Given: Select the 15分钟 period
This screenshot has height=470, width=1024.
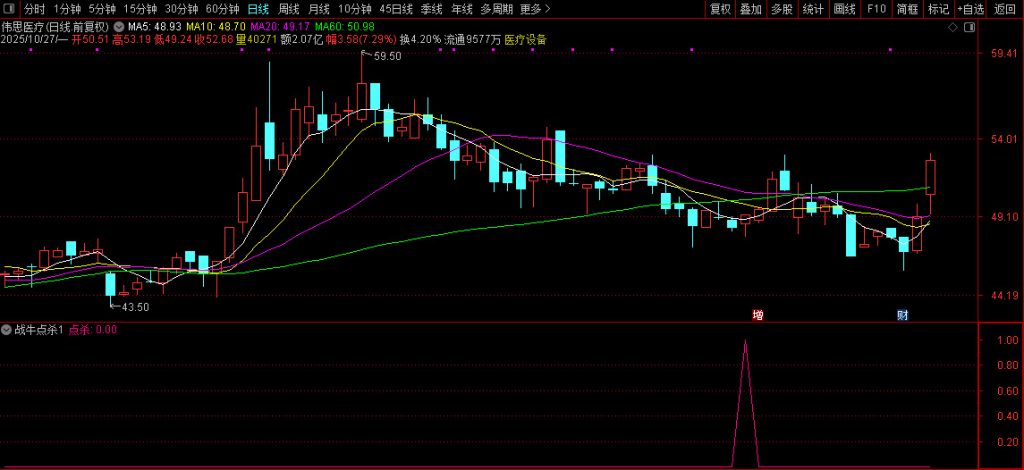Looking at the screenshot, I should (x=140, y=9).
